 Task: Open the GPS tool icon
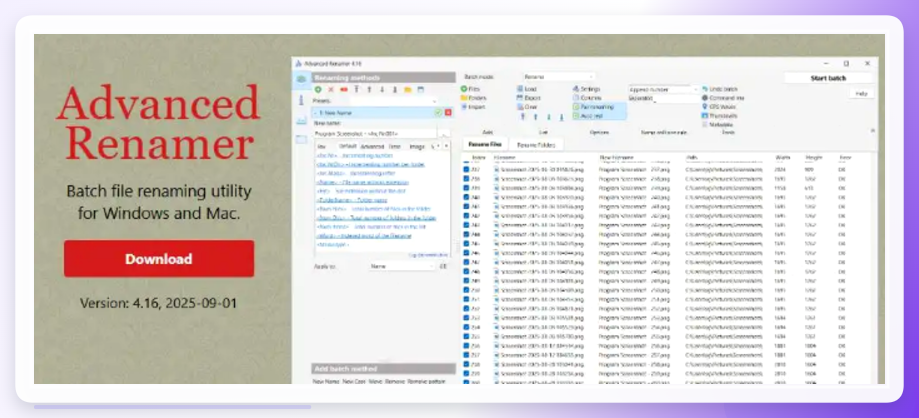click(705, 107)
